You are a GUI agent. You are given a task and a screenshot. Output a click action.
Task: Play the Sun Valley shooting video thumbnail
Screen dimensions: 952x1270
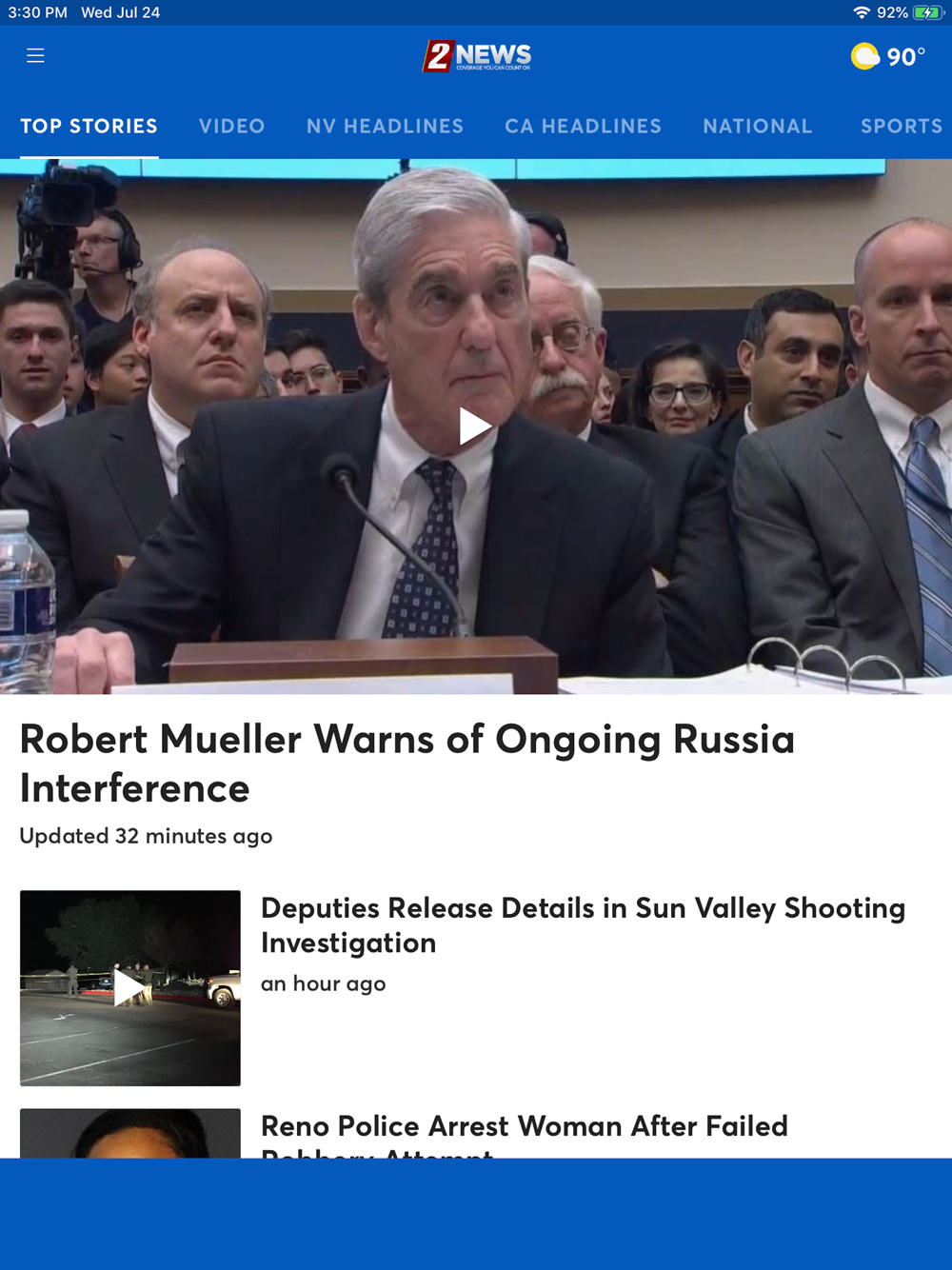click(130, 987)
